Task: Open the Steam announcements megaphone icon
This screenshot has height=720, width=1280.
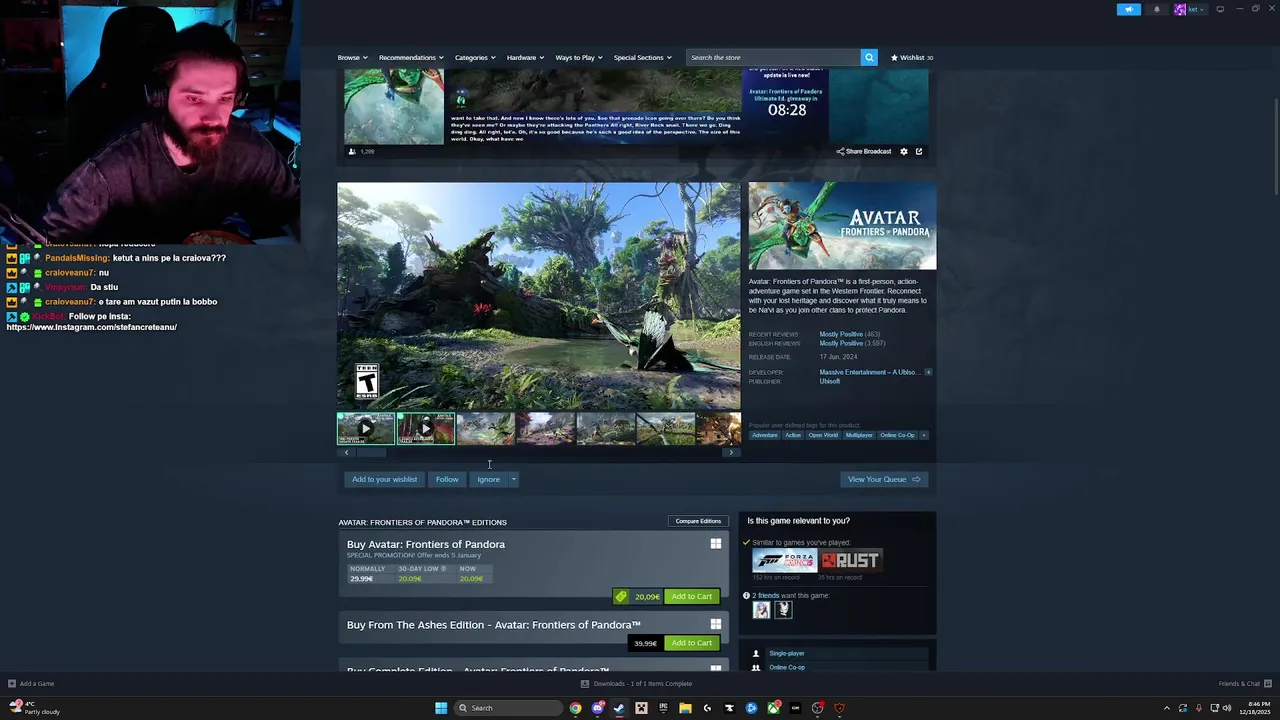Action: point(1128,9)
